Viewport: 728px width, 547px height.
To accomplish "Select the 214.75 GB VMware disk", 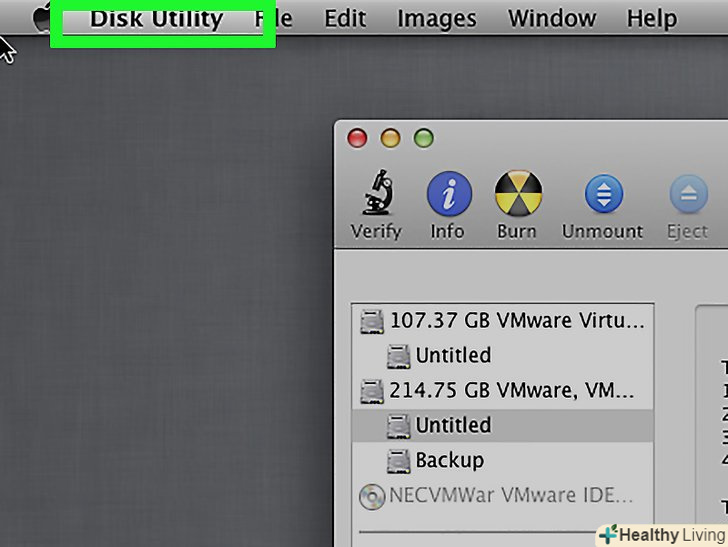I will point(503,391).
